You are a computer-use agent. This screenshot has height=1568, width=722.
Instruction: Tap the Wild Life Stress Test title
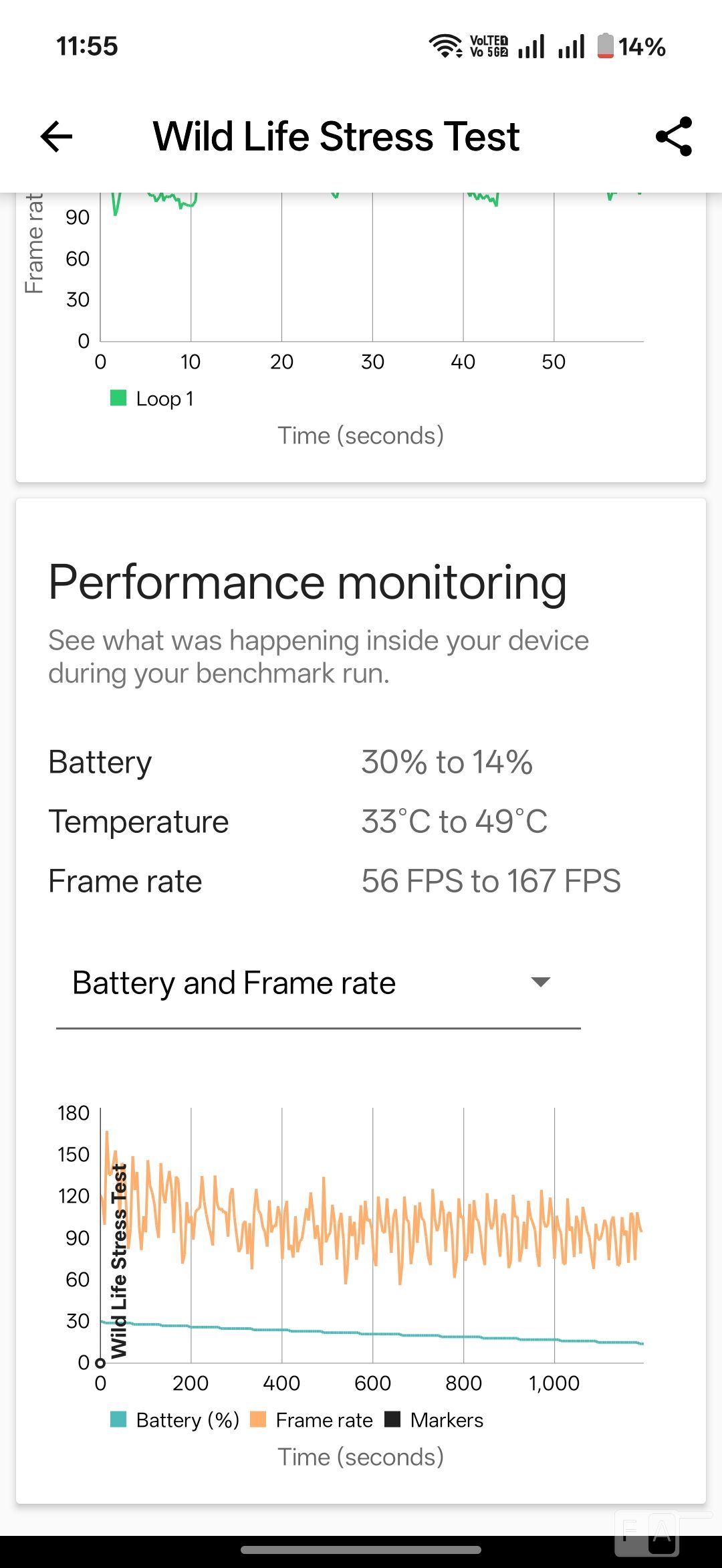(x=336, y=137)
